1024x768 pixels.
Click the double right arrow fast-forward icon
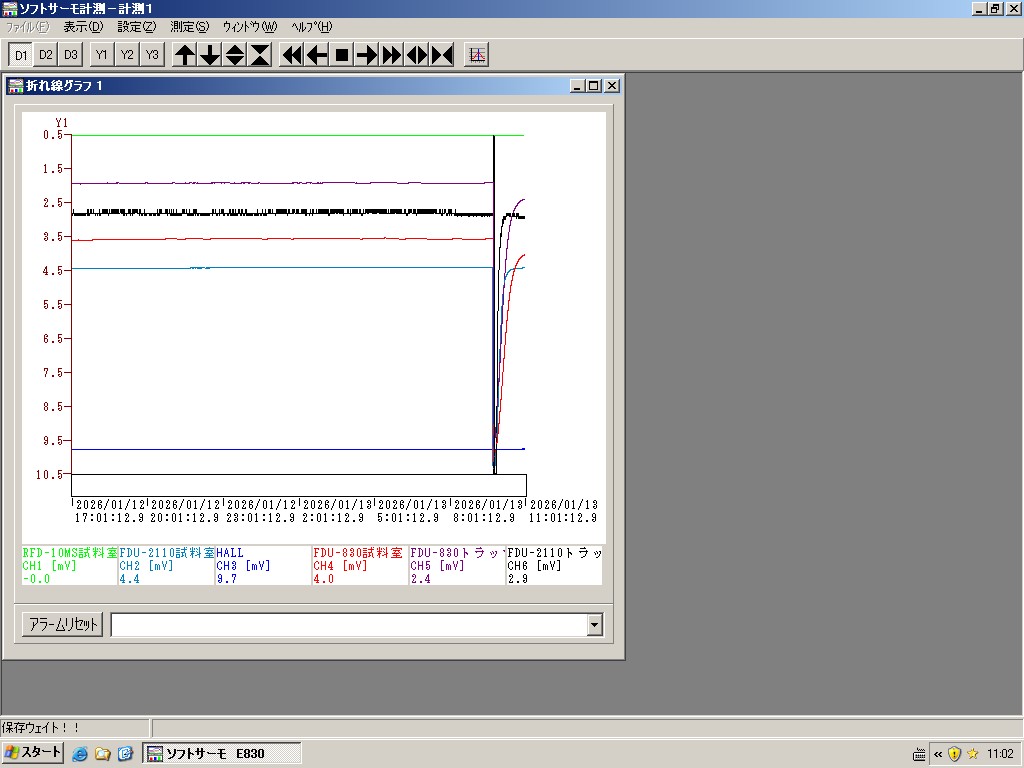click(392, 55)
